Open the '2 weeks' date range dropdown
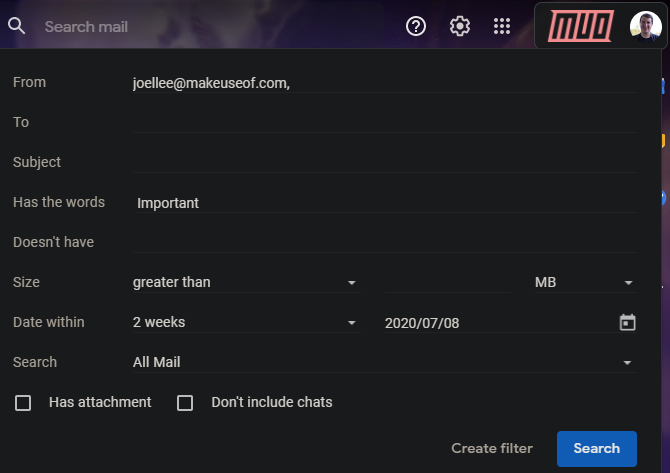 [246, 322]
